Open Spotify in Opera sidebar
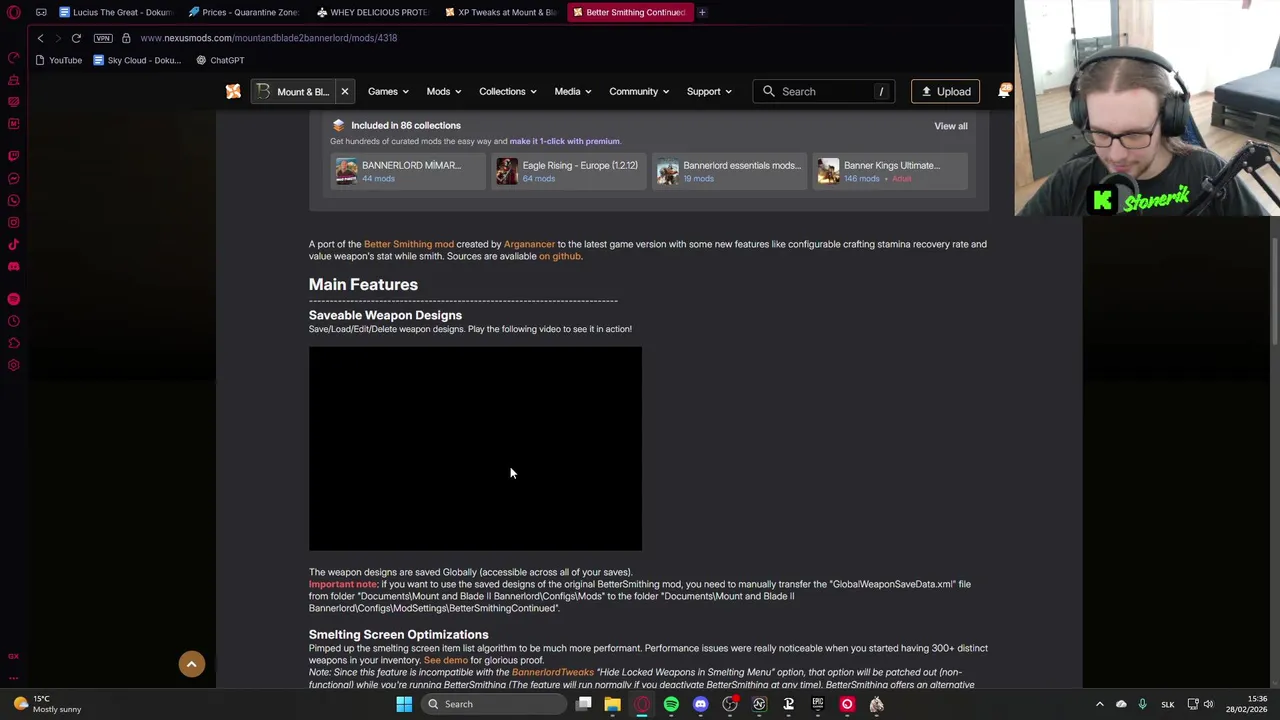The width and height of the screenshot is (1280, 720). point(13,299)
